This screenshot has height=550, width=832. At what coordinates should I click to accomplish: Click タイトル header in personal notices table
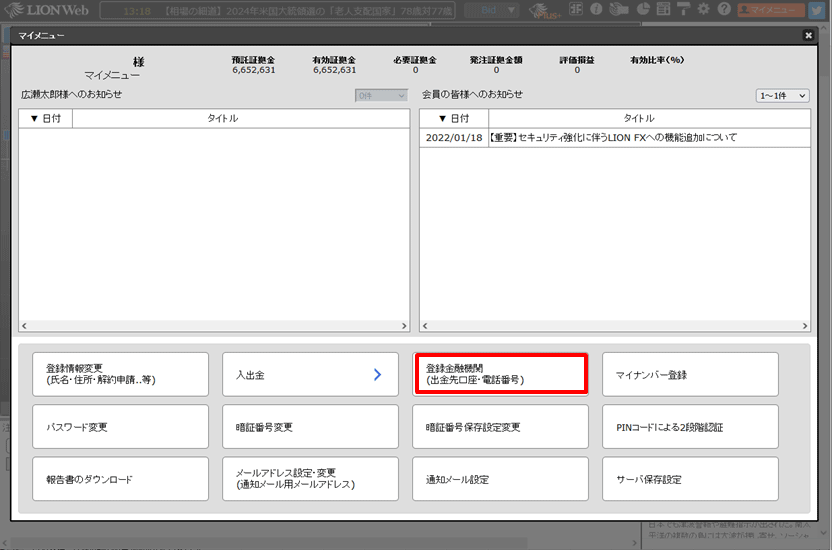click(241, 118)
